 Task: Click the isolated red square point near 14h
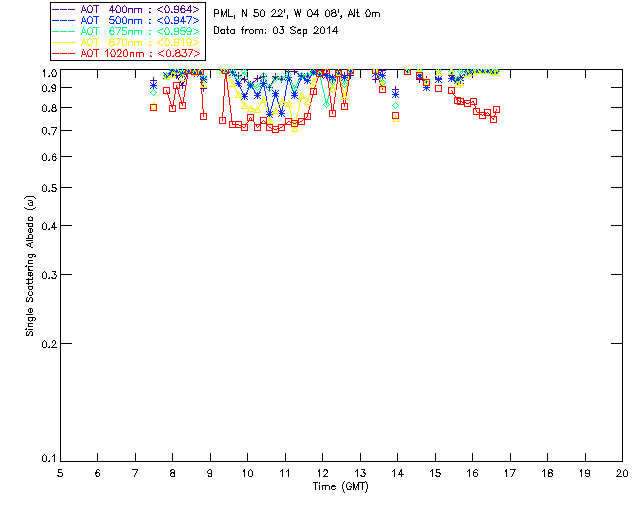(x=396, y=116)
